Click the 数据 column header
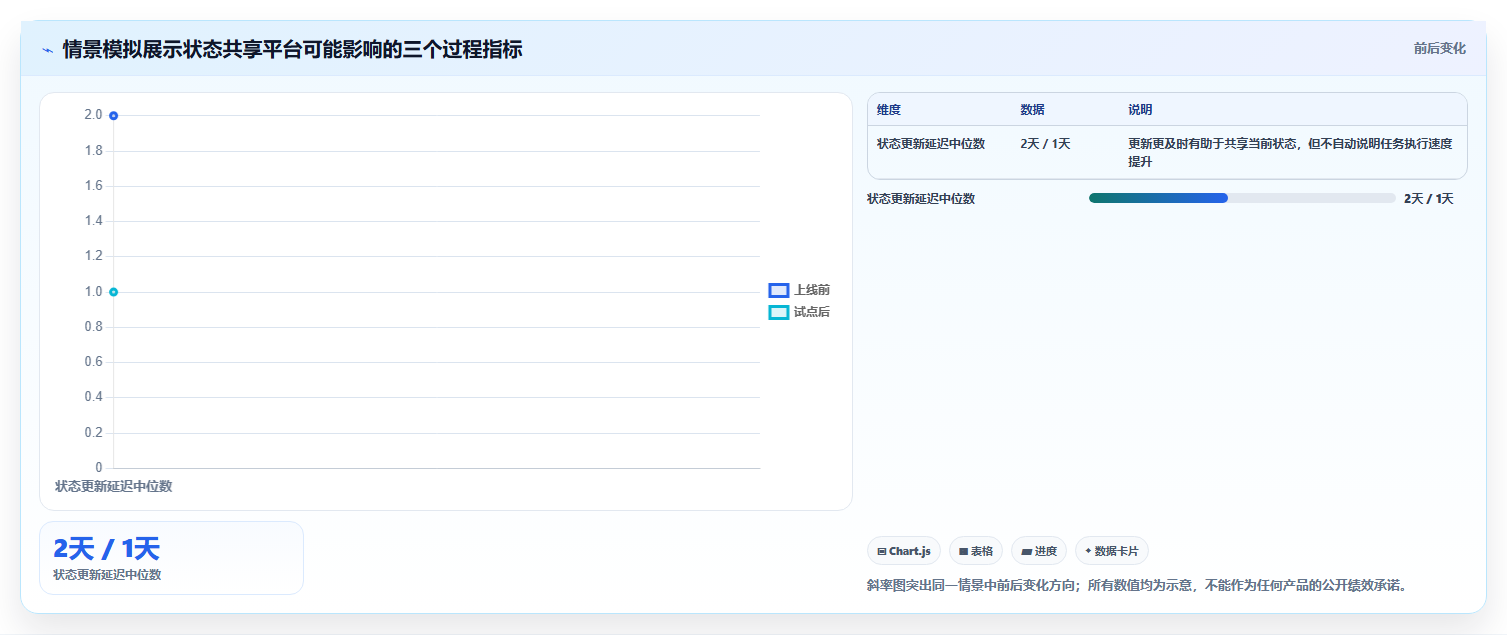 1033,110
